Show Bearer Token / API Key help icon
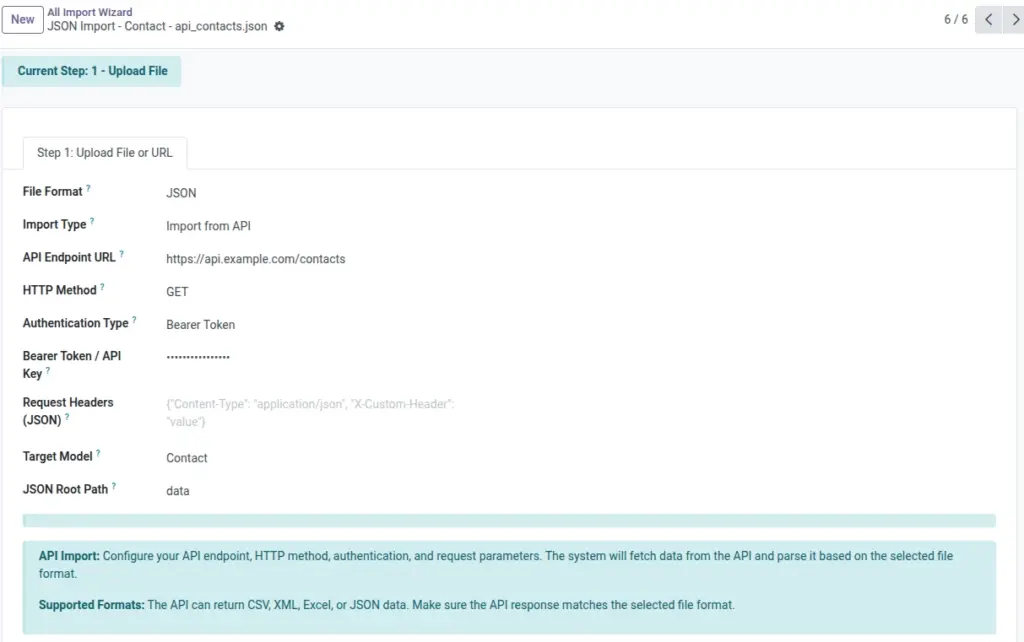The height and width of the screenshot is (642, 1024). click(x=48, y=370)
